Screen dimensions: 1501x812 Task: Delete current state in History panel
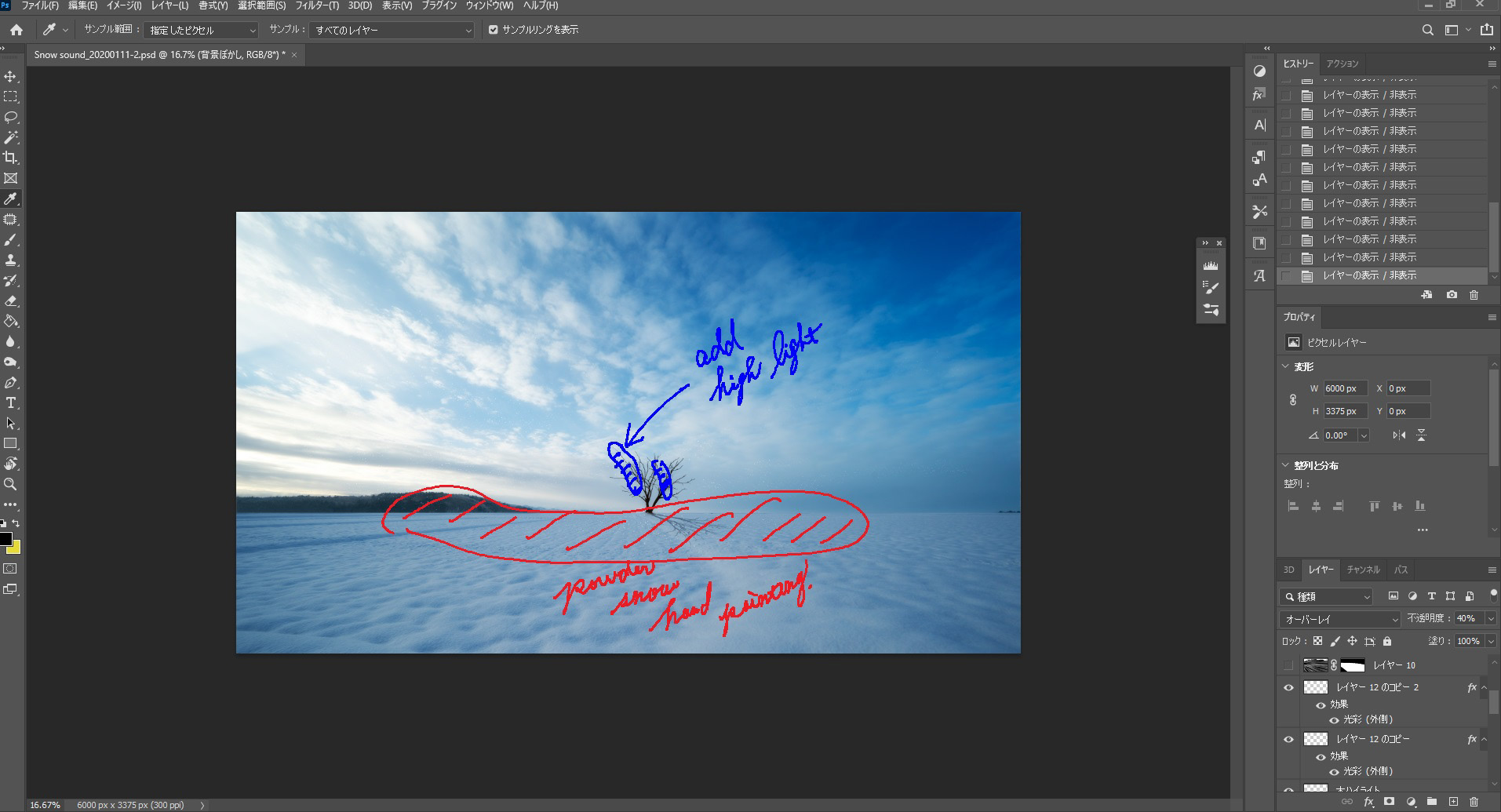1474,295
